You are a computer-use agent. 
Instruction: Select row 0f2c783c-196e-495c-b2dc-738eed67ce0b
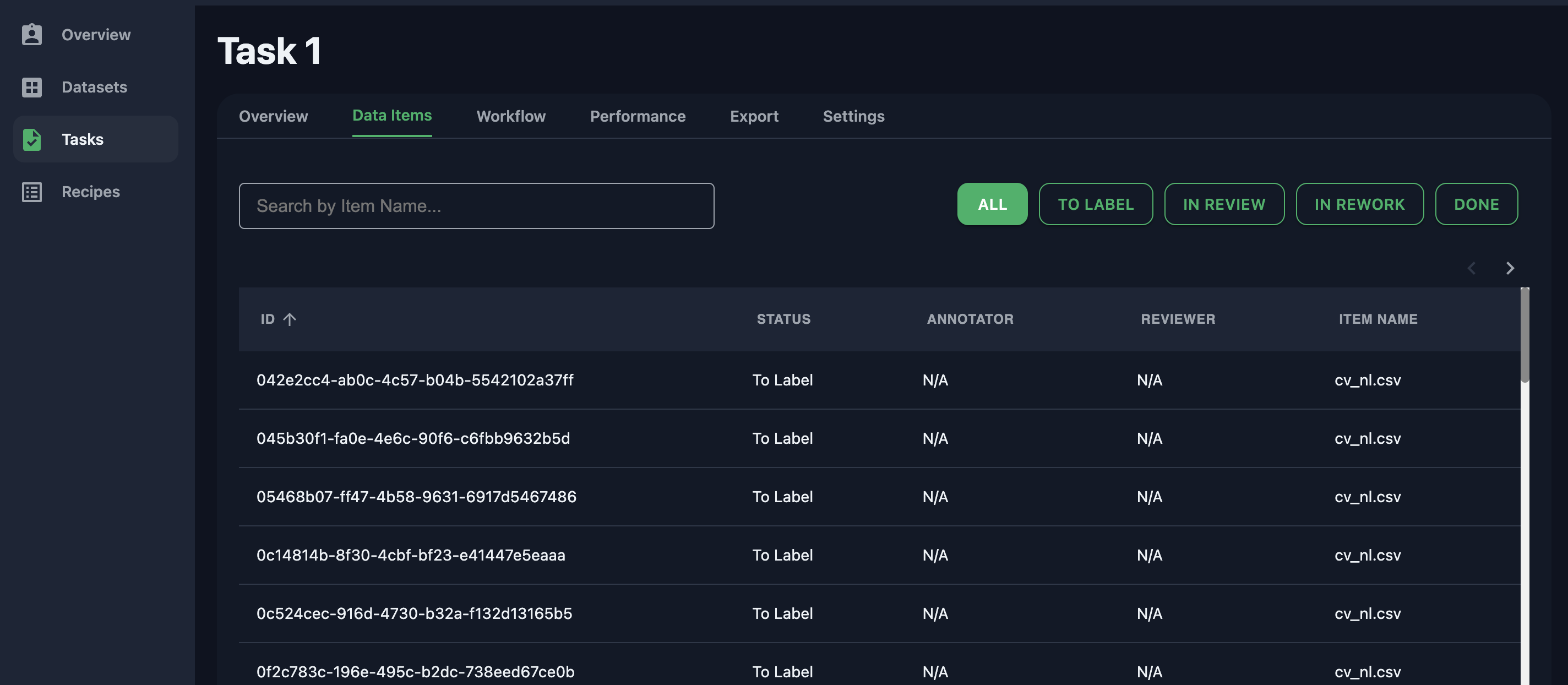[879, 664]
